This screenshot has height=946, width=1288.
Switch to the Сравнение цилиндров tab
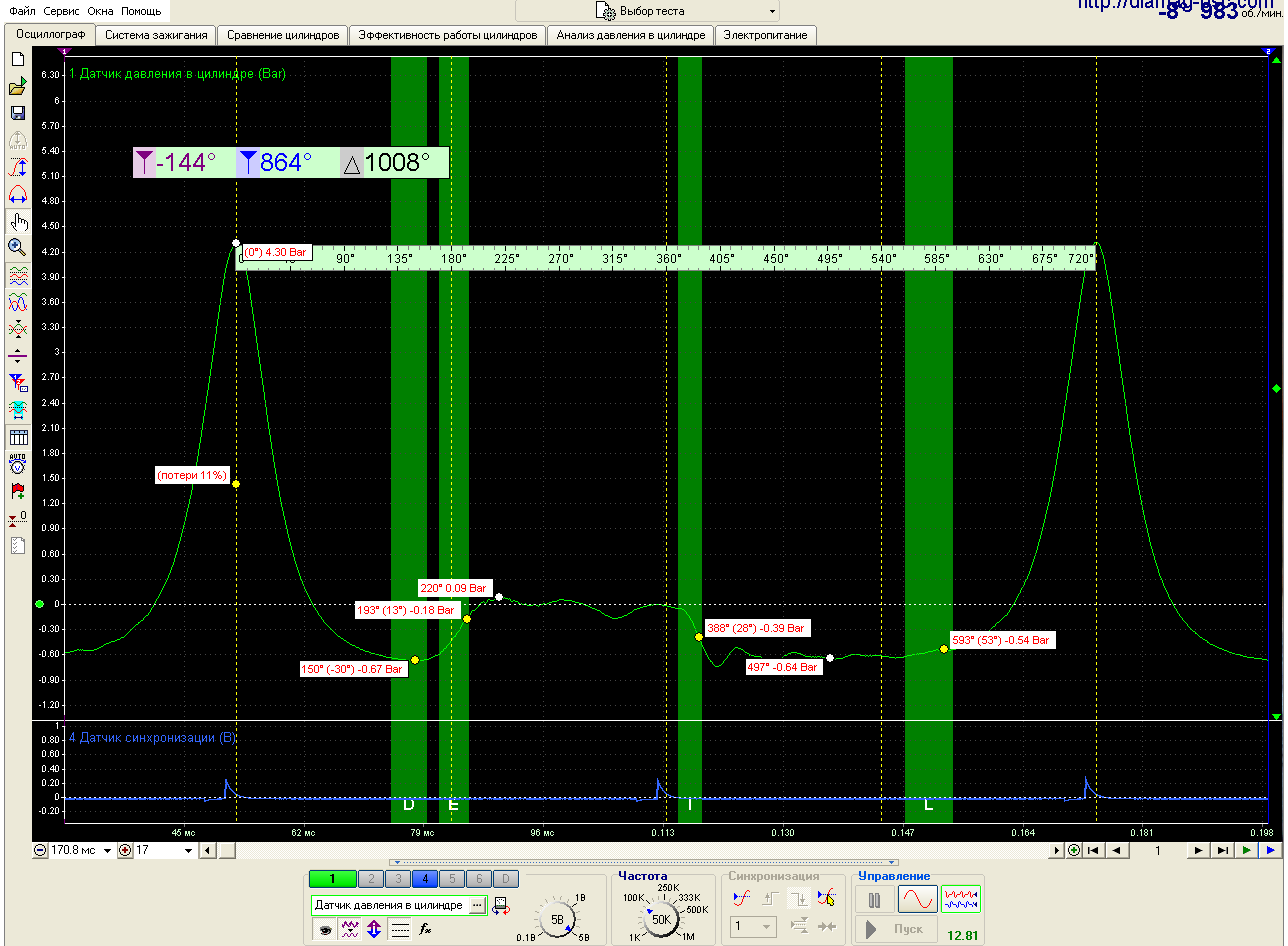(283, 35)
